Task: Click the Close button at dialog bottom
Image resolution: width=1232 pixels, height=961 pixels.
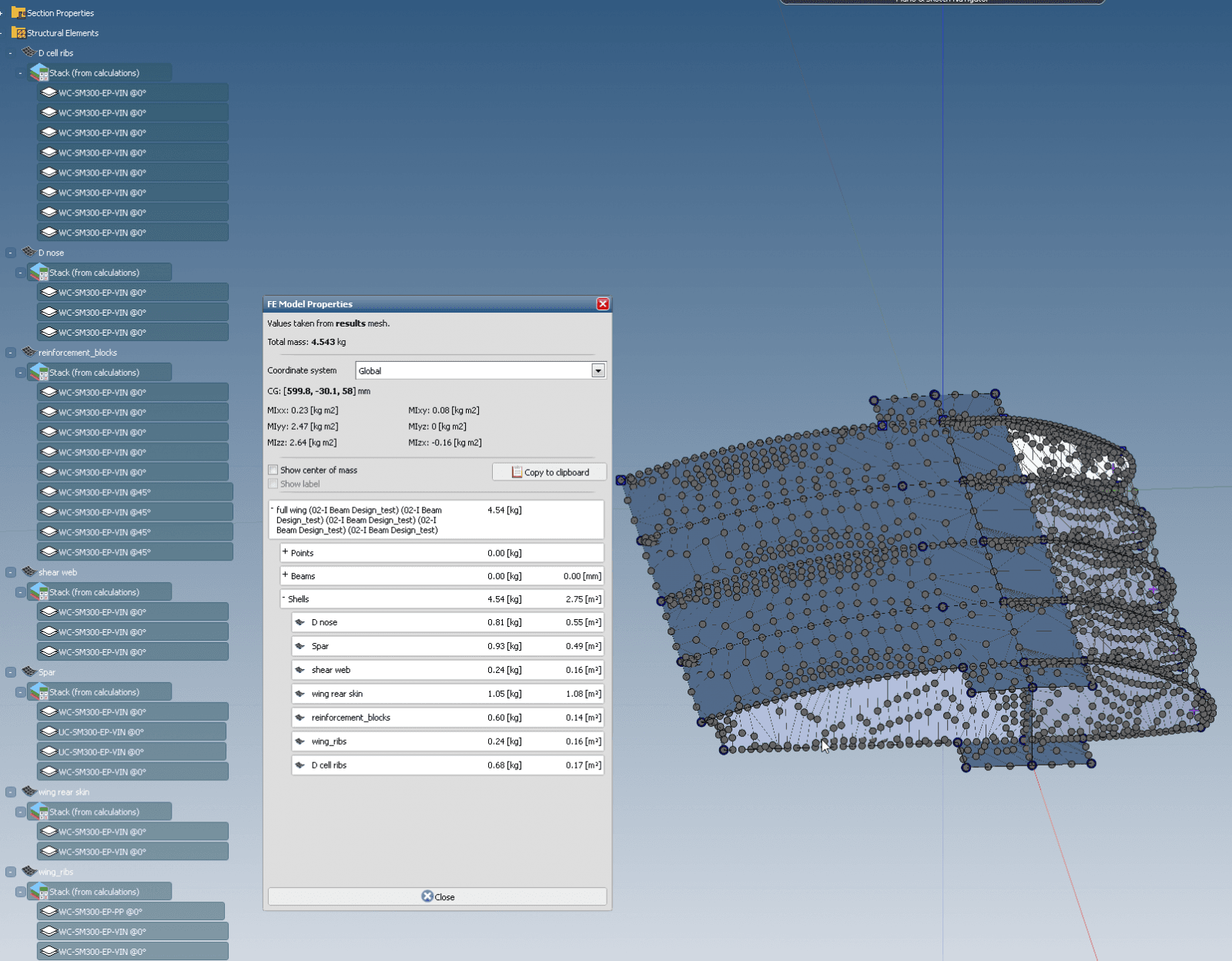Action: point(437,896)
